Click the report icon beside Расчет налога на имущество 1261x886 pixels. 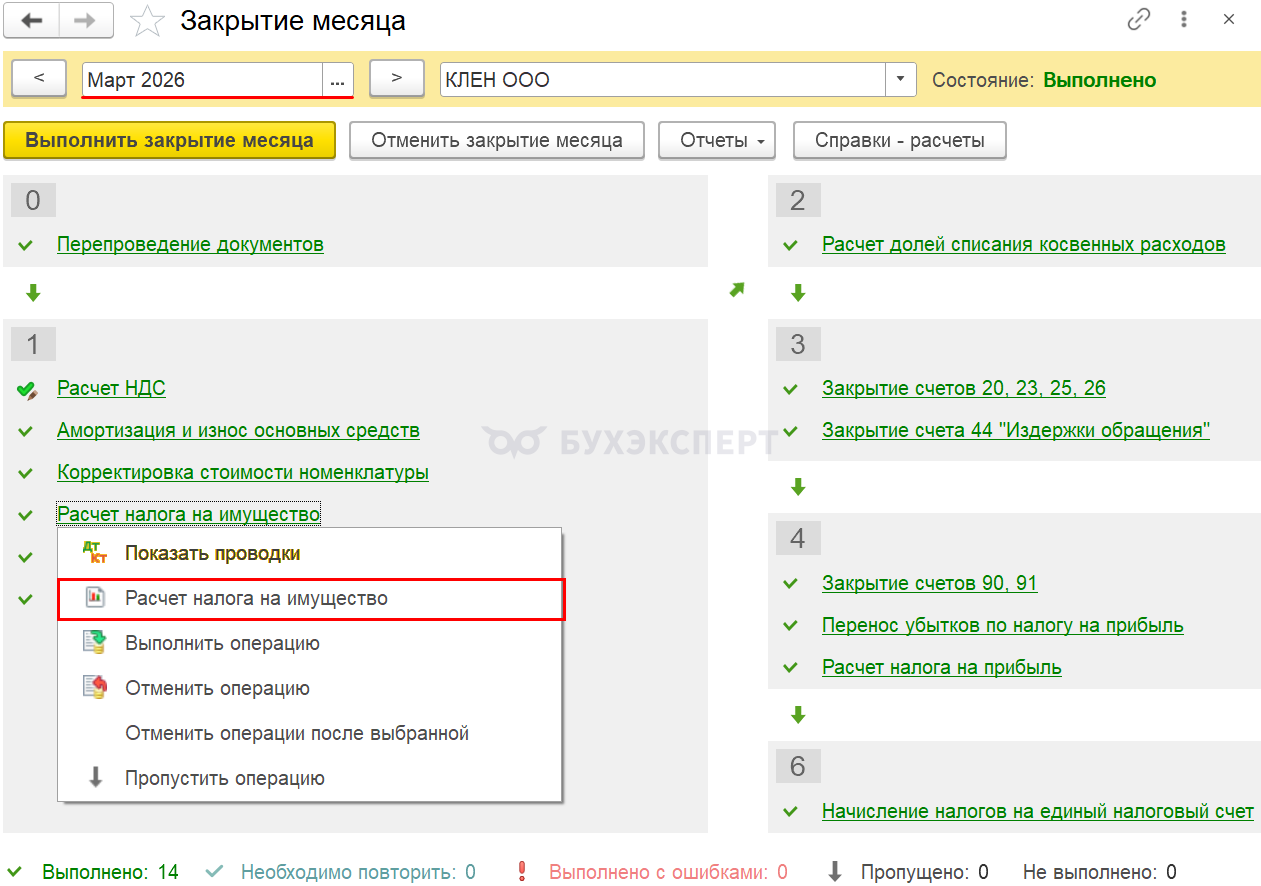point(95,598)
